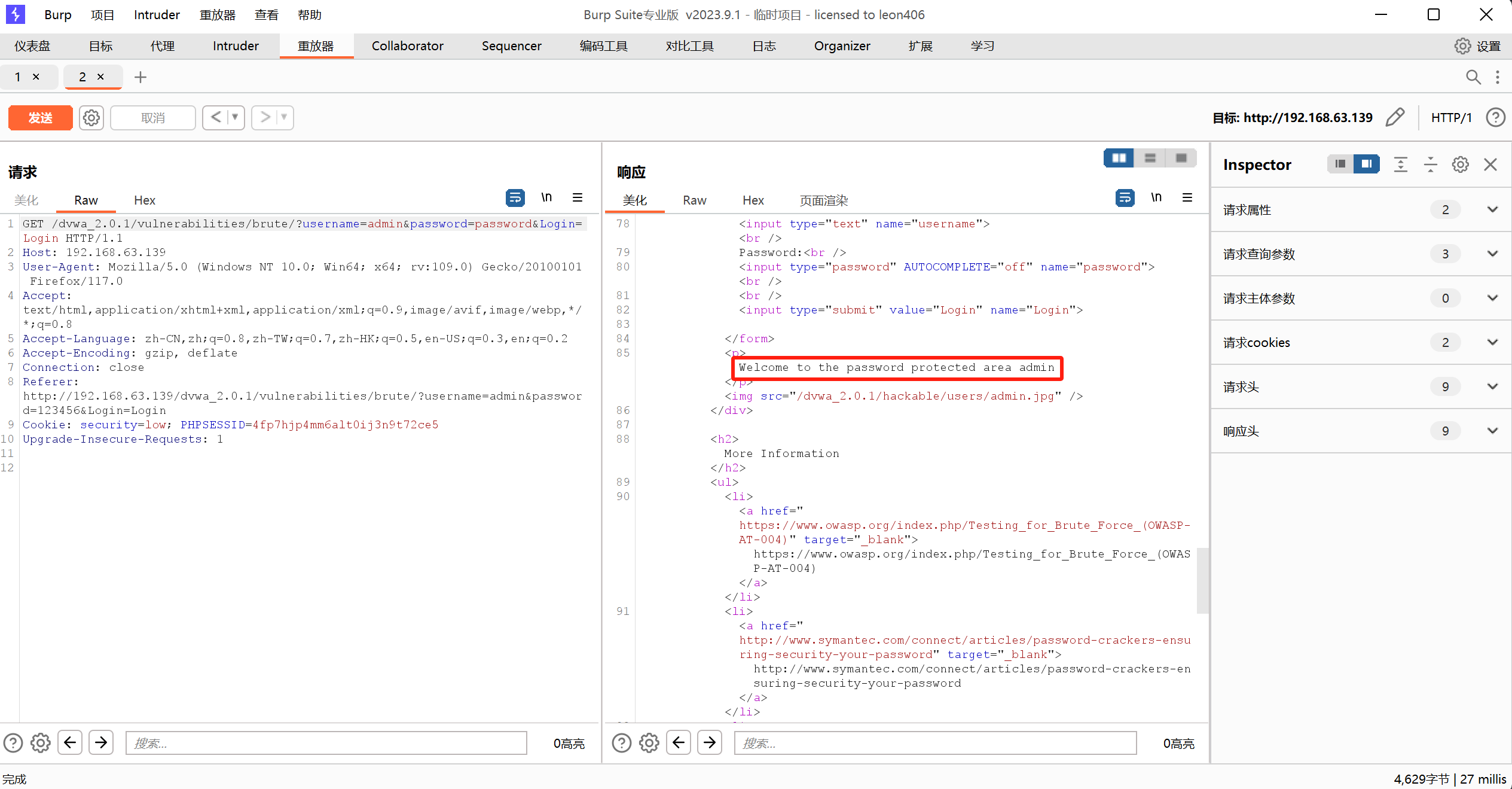
Task: Select Repeater tab 1
Action: [18, 77]
